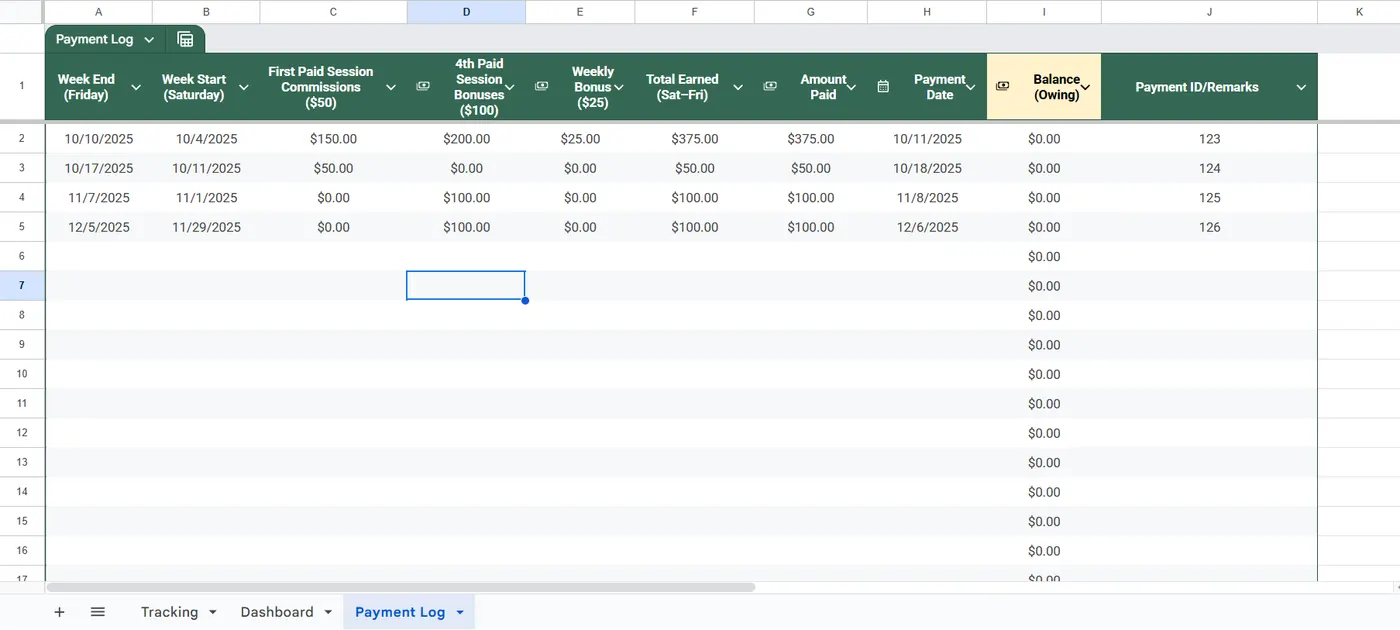1400x630 pixels.
Task: Open Payment ID/Remarks column dropdown
Action: click(1301, 88)
